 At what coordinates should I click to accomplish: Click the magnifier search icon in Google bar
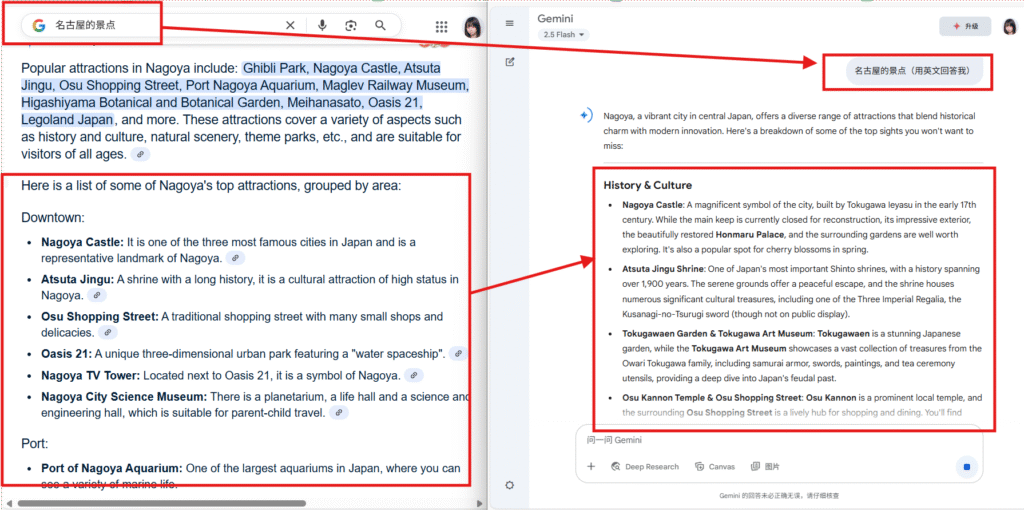381,25
